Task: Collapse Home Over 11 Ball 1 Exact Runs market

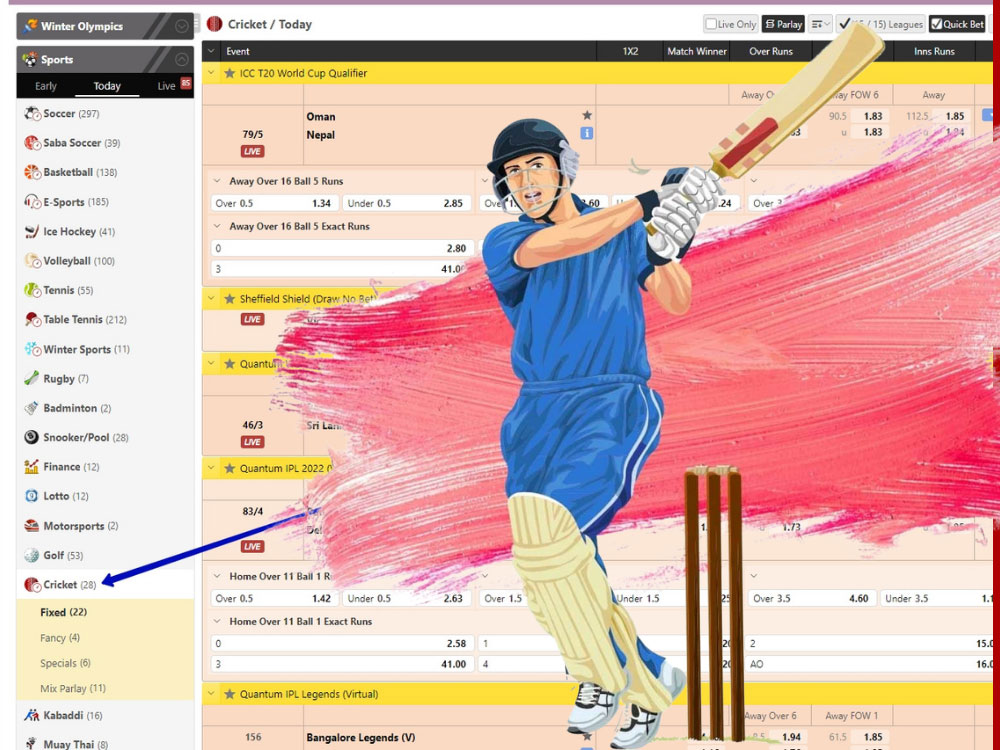Action: pos(217,621)
